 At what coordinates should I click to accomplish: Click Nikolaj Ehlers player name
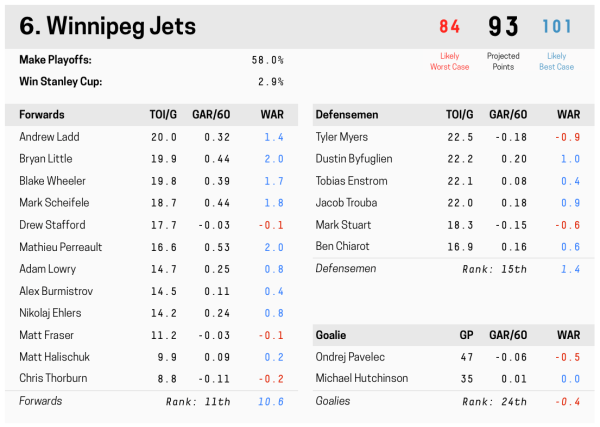[x=50, y=313]
